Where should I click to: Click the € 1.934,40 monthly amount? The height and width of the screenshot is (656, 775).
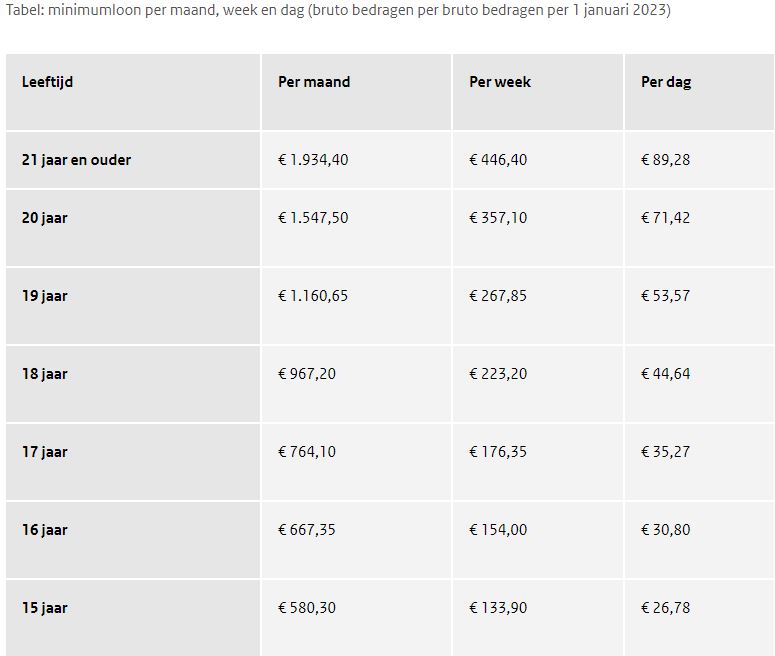[x=313, y=160]
